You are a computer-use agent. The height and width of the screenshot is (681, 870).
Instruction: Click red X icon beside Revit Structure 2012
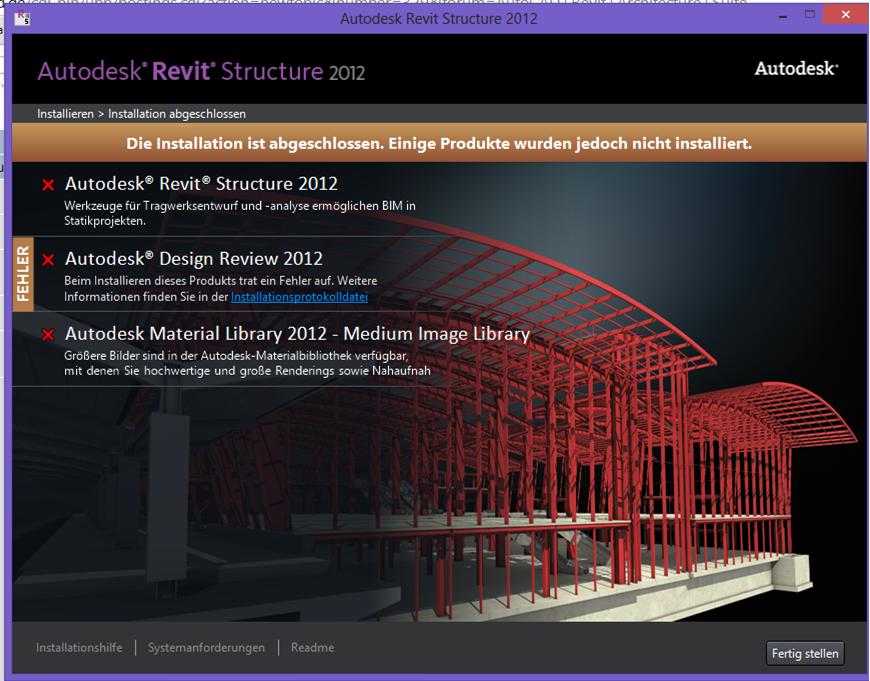click(48, 185)
